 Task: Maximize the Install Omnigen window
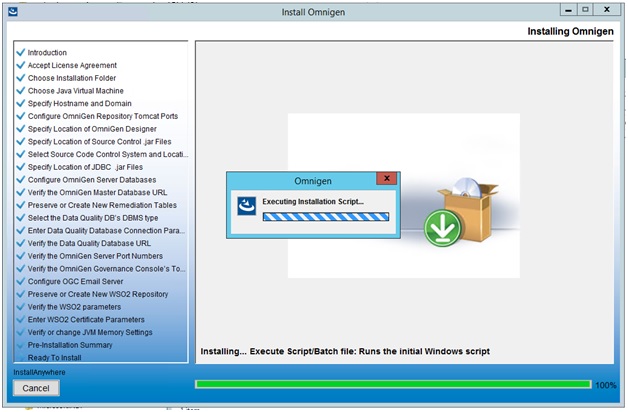coord(585,10)
